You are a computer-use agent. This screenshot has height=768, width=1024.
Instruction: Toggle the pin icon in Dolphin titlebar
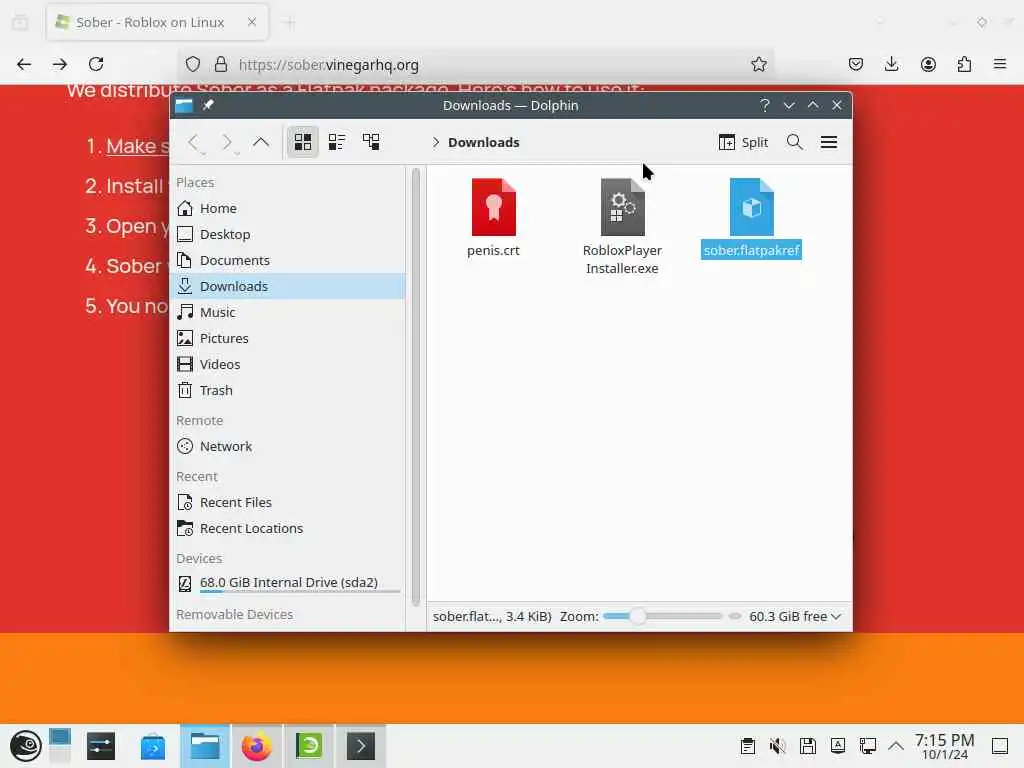(208, 105)
